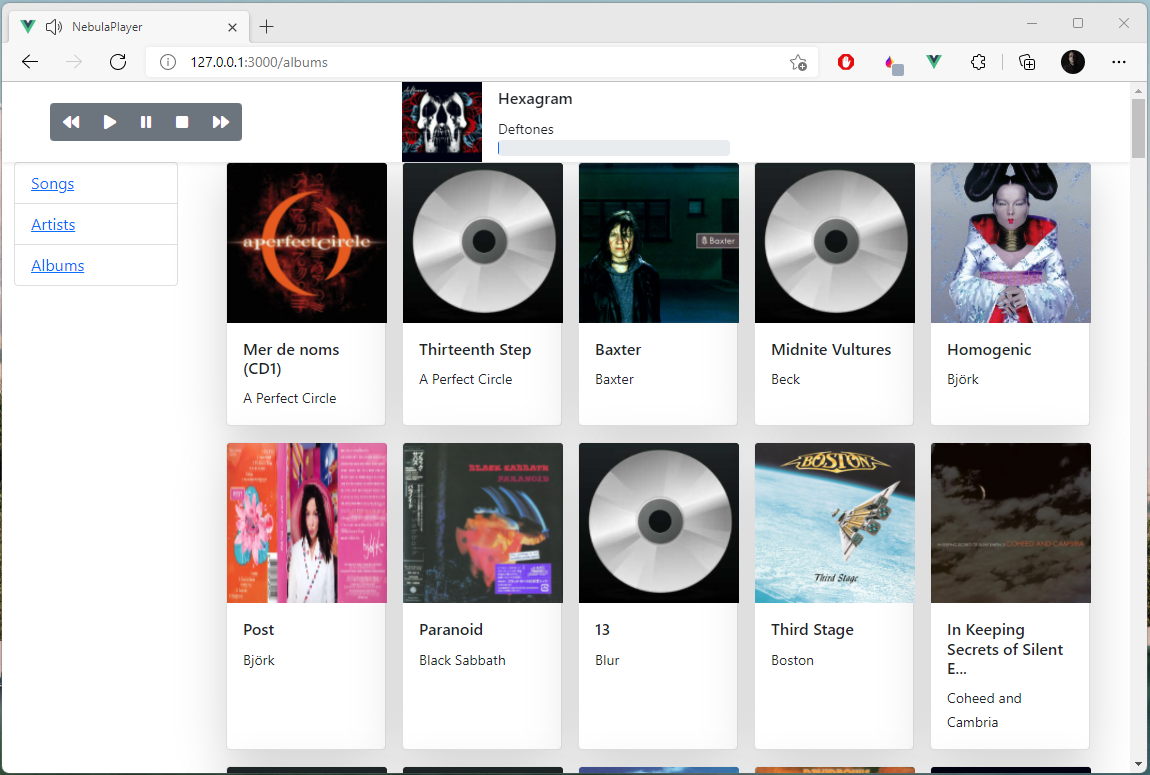Click the 'Black Sabbath' artist name
Image resolution: width=1150 pixels, height=775 pixels.
point(462,660)
